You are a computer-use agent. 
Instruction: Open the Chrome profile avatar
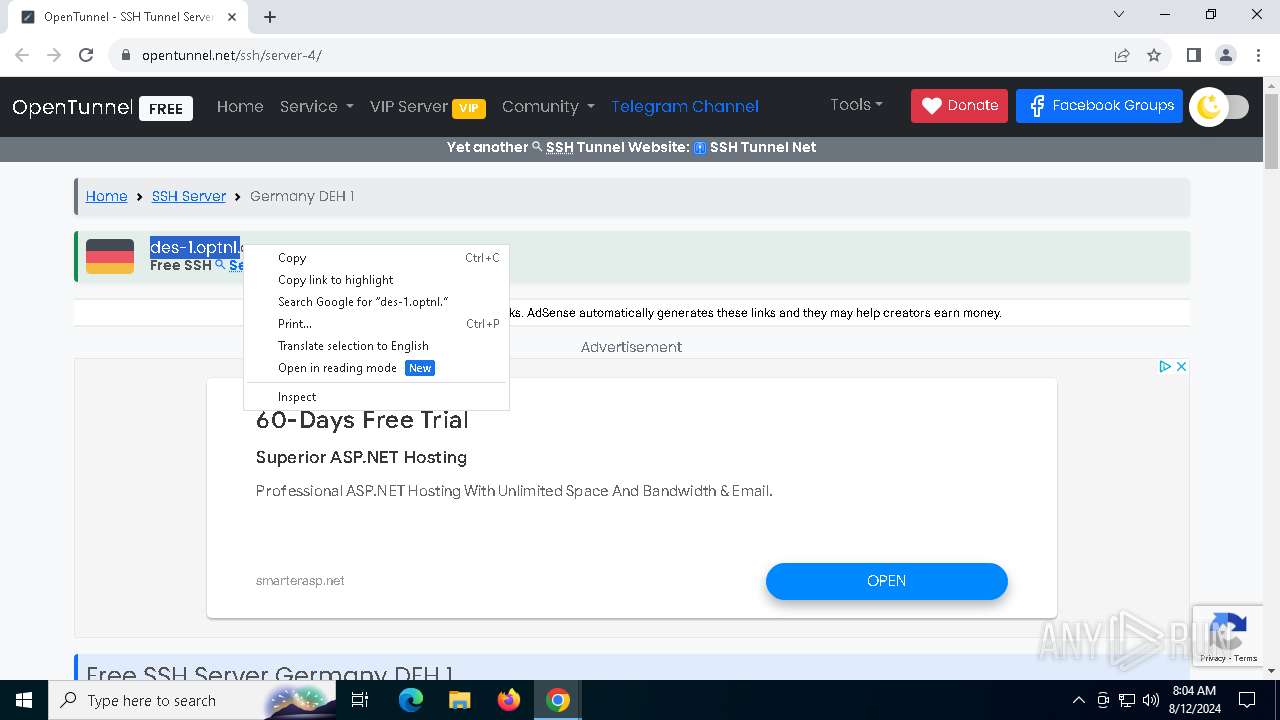(x=1226, y=55)
